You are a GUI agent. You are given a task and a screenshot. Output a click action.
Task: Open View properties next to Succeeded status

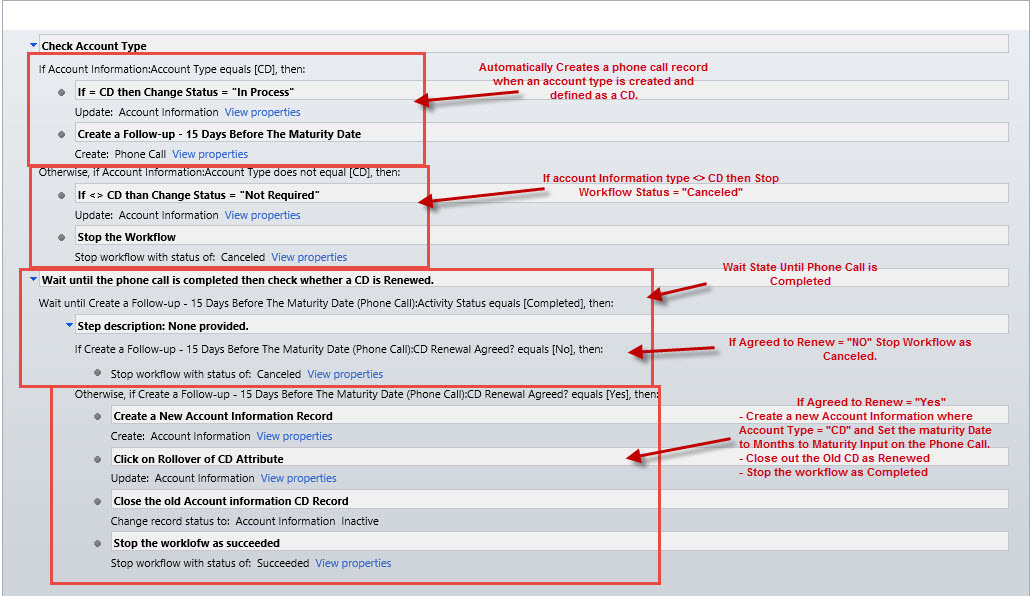tap(353, 563)
